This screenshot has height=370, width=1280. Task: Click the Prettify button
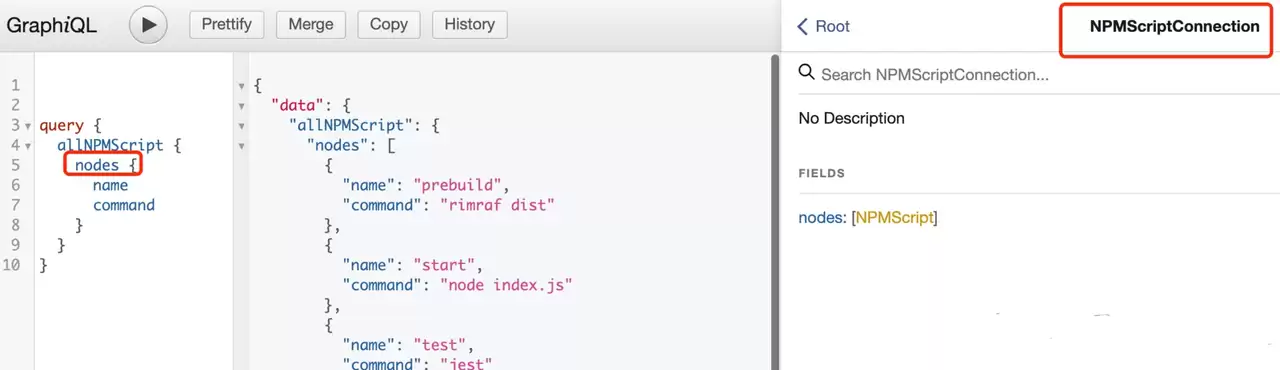(227, 25)
